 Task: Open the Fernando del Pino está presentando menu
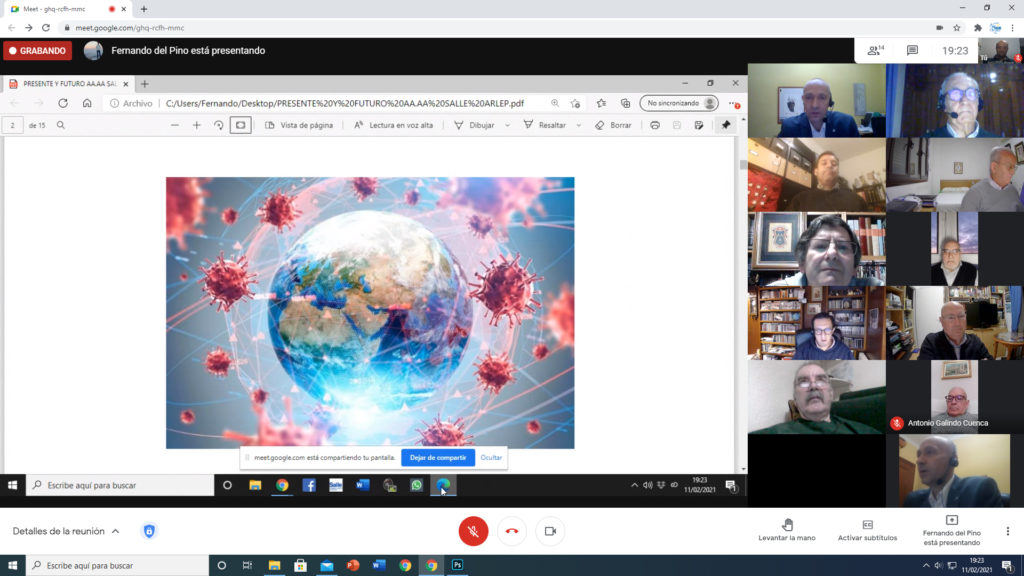[951, 530]
